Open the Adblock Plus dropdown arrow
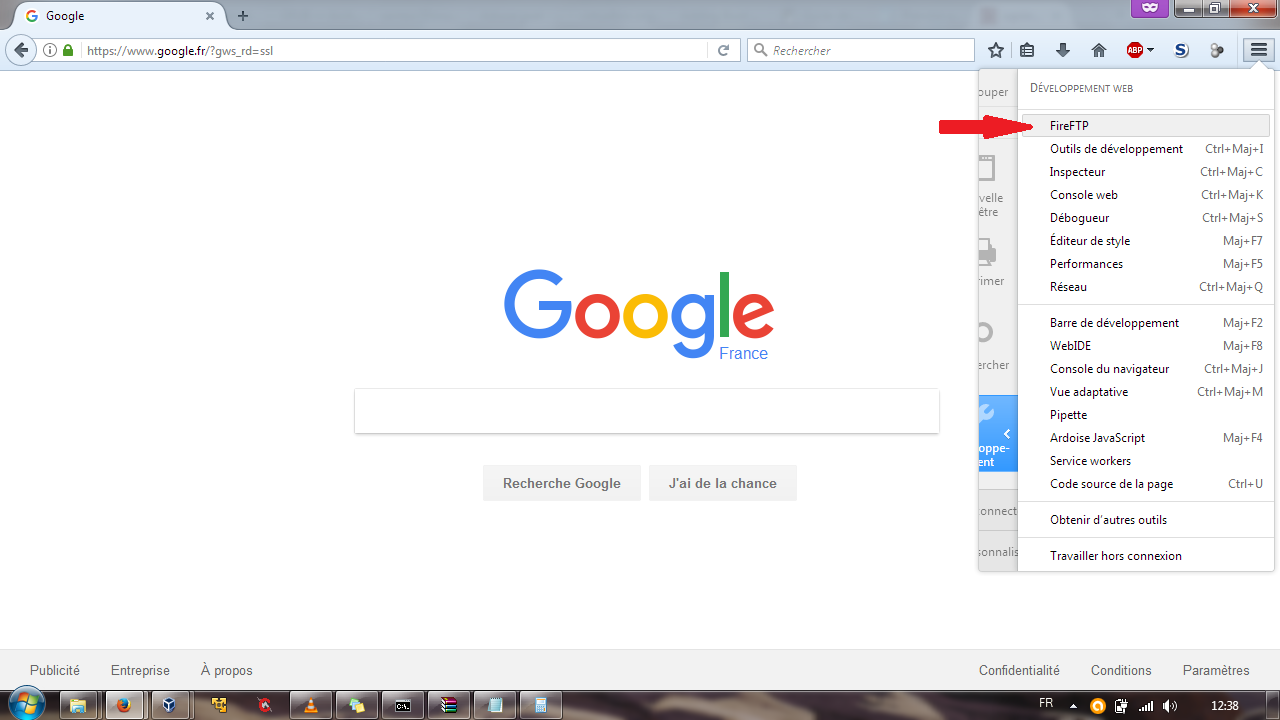This screenshot has width=1280, height=720. click(1151, 50)
